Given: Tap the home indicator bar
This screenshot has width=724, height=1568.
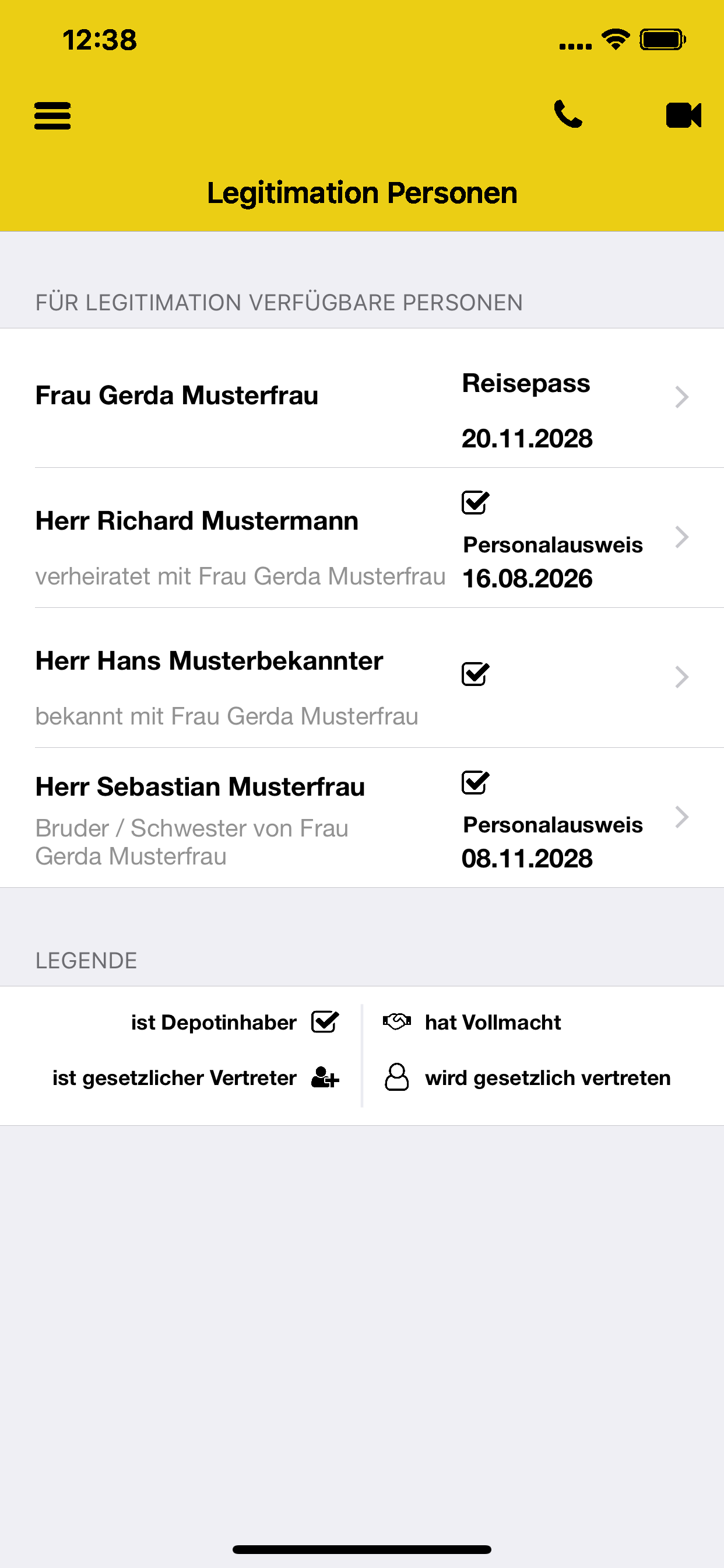Looking at the screenshot, I should click(x=362, y=1549).
